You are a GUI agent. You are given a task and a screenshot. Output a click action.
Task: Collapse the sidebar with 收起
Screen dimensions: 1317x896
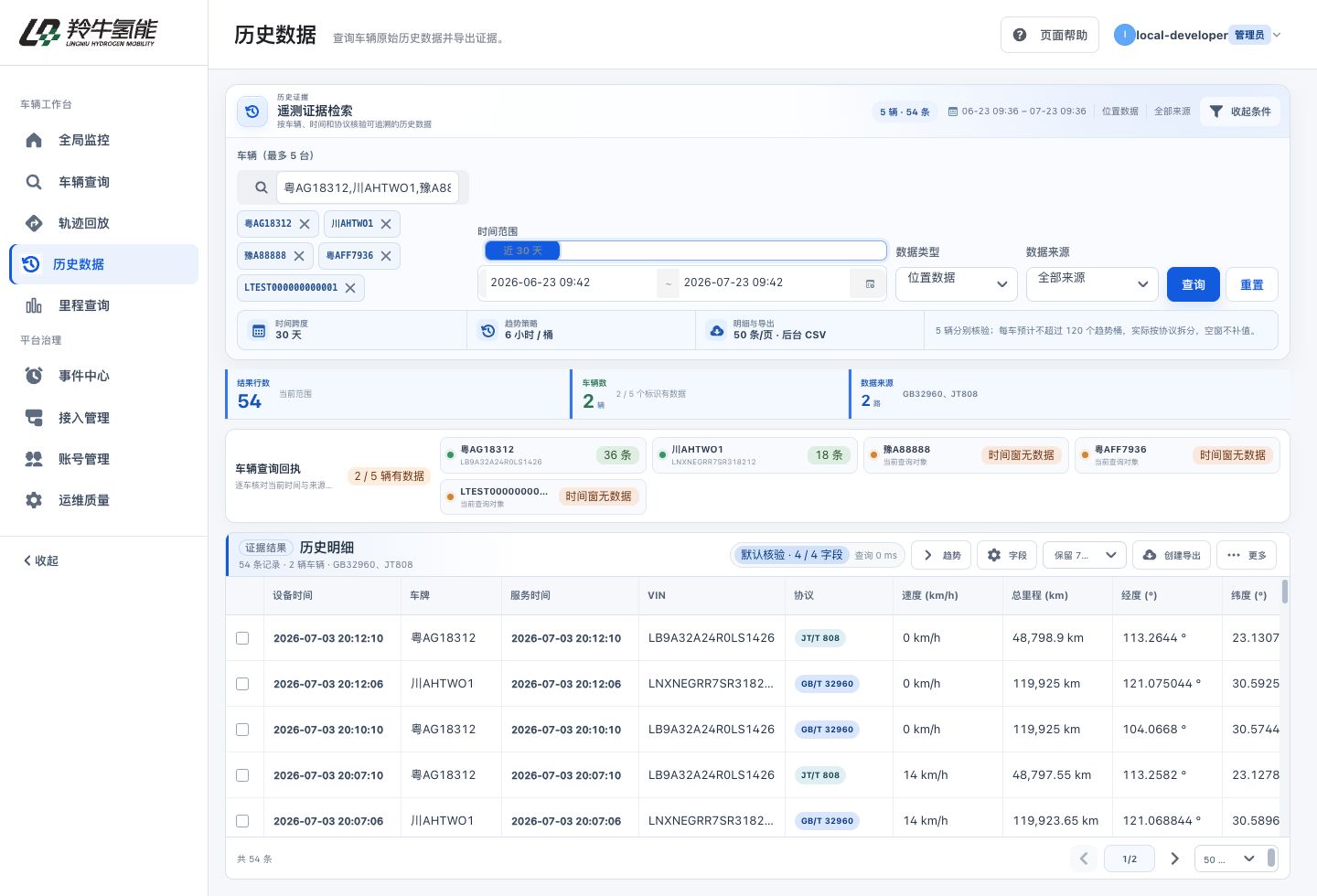coord(41,560)
